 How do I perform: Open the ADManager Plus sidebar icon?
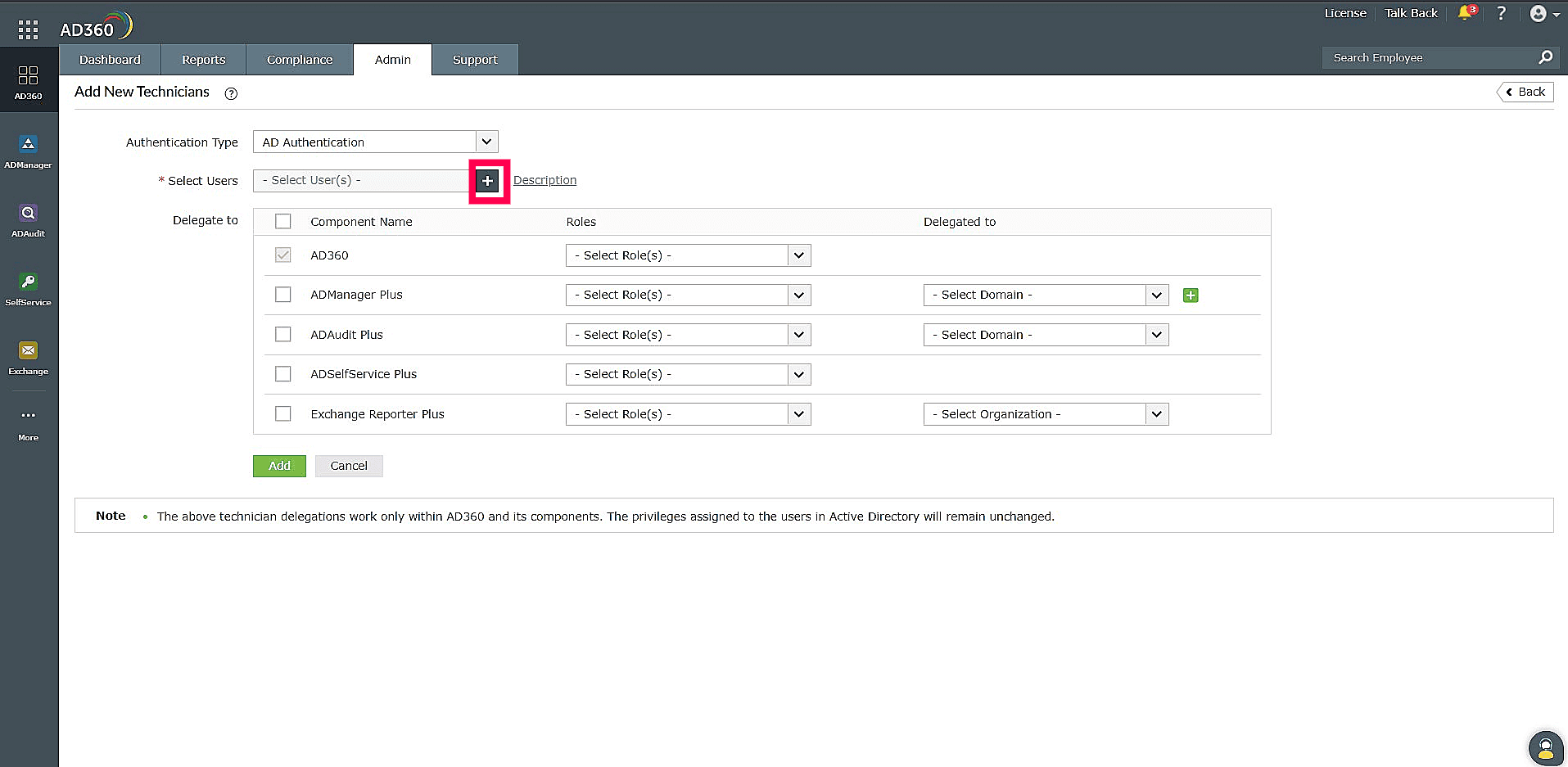[29, 146]
